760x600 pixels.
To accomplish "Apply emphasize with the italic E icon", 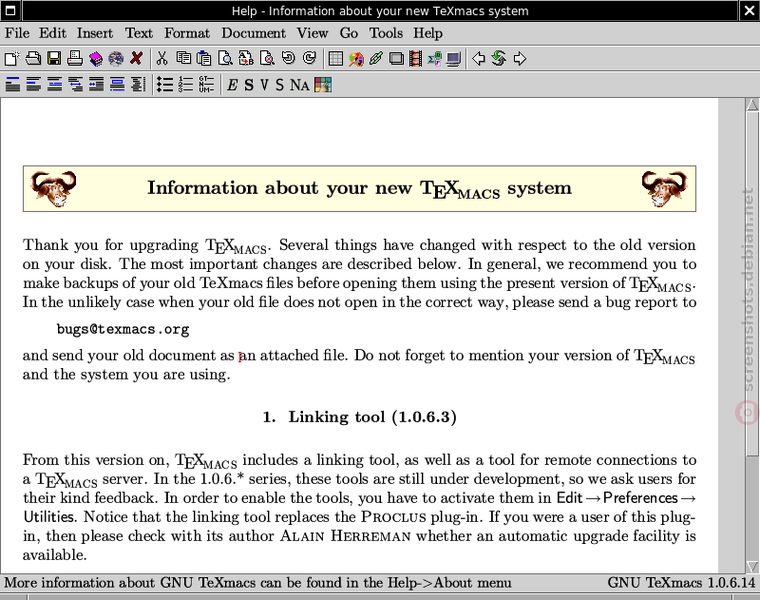I will click(x=232, y=85).
